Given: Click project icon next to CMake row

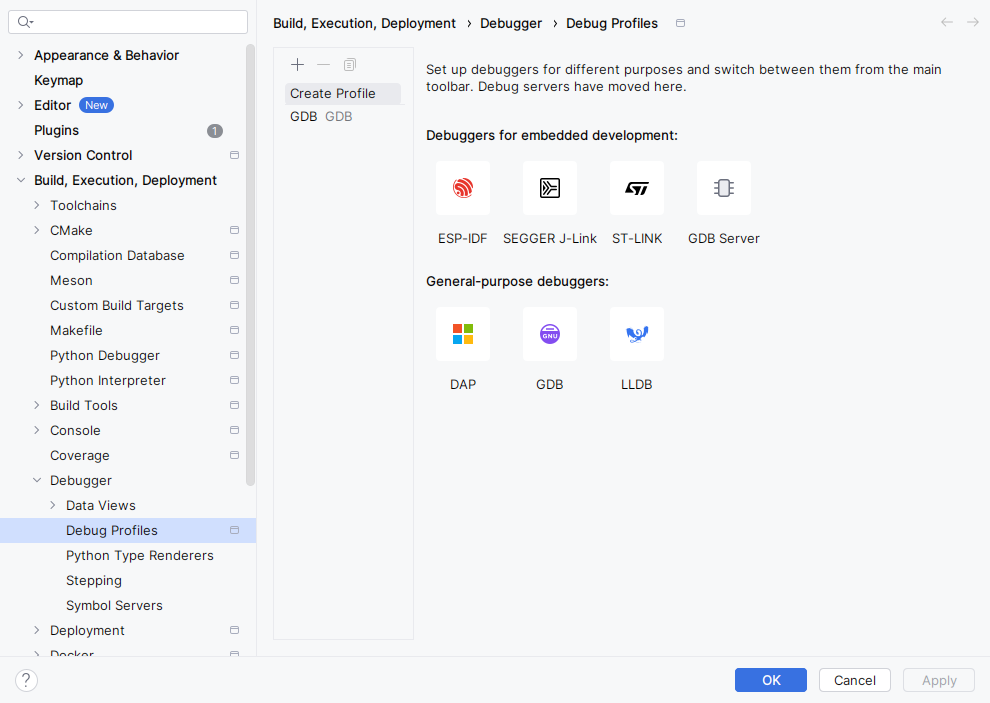Looking at the screenshot, I should (234, 231).
